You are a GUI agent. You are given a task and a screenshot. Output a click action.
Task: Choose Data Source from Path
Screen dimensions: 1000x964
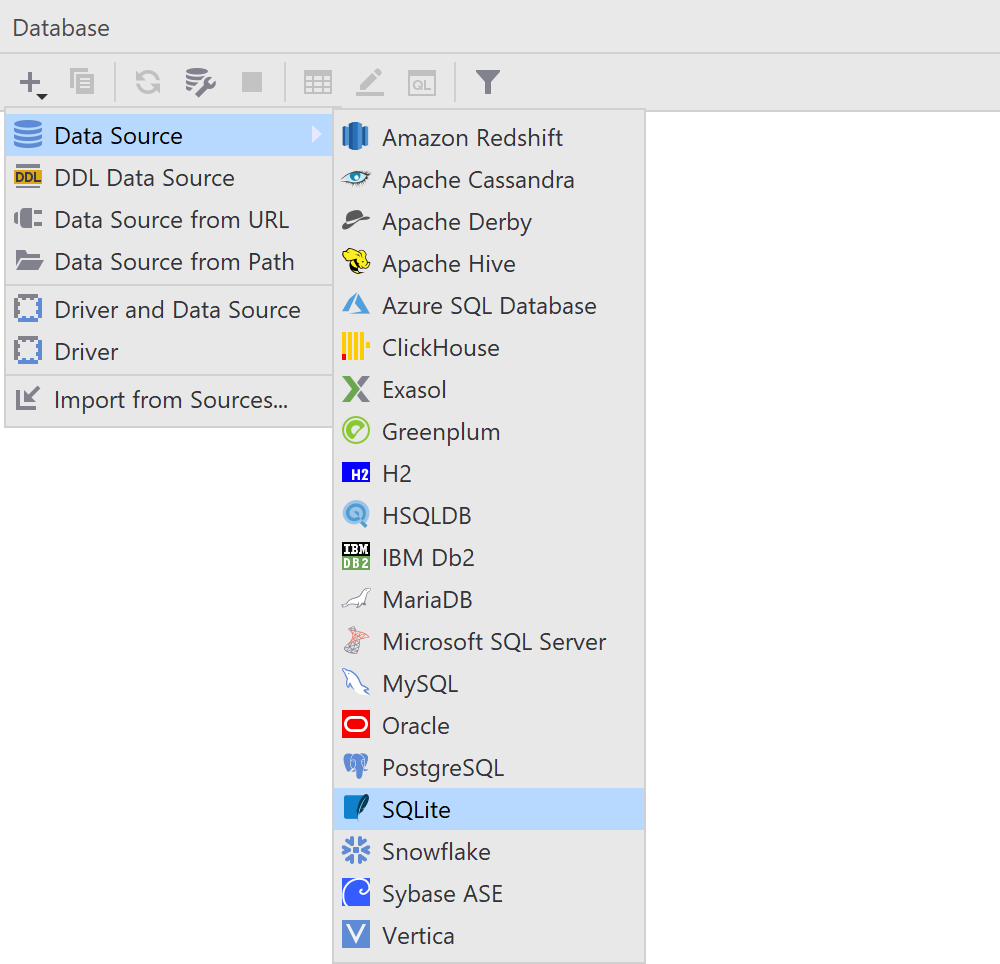point(169,261)
